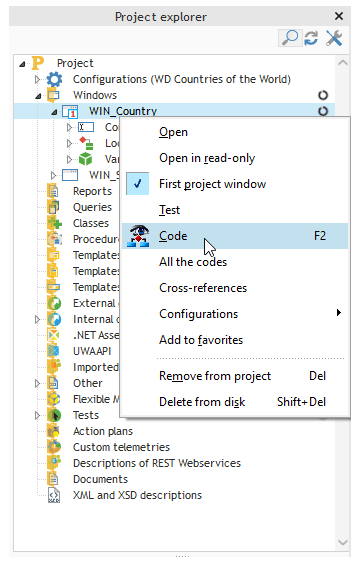Collapse the Windows node
Viewport: 362px width, 561px height.
[38, 96]
